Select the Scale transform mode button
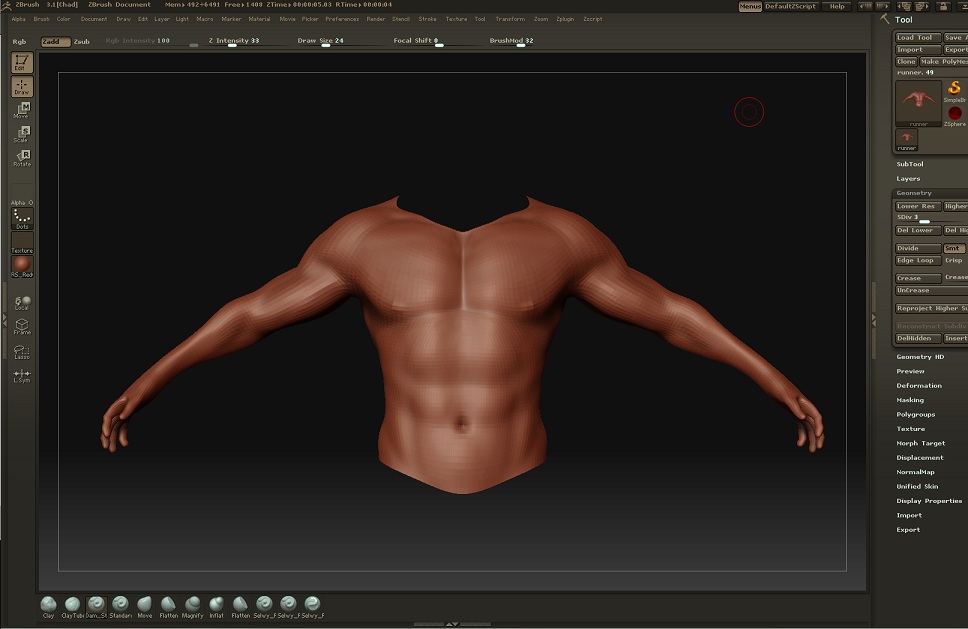Viewport: 968px width, 629px height. (22, 134)
